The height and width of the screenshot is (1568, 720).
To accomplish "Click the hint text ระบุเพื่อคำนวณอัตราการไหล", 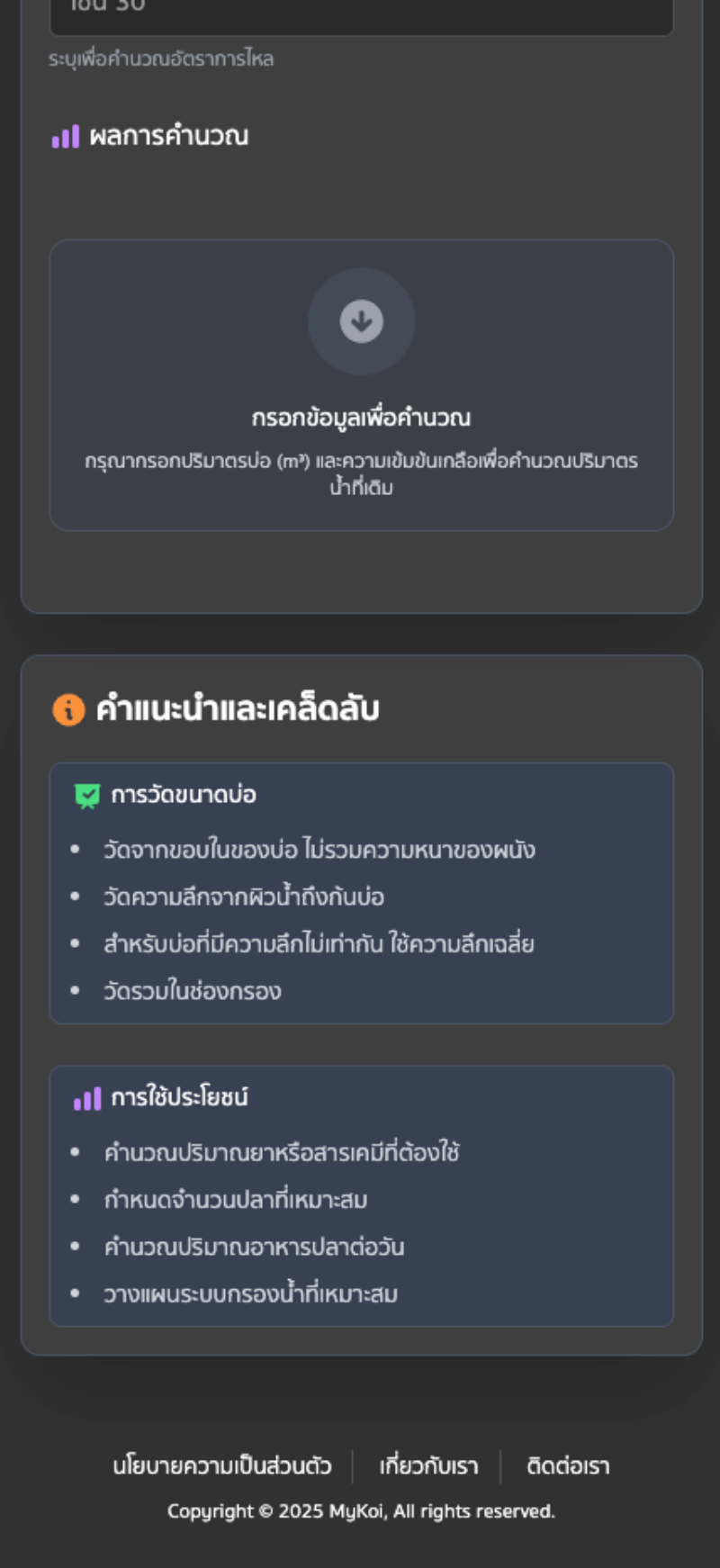I will coord(161,59).
